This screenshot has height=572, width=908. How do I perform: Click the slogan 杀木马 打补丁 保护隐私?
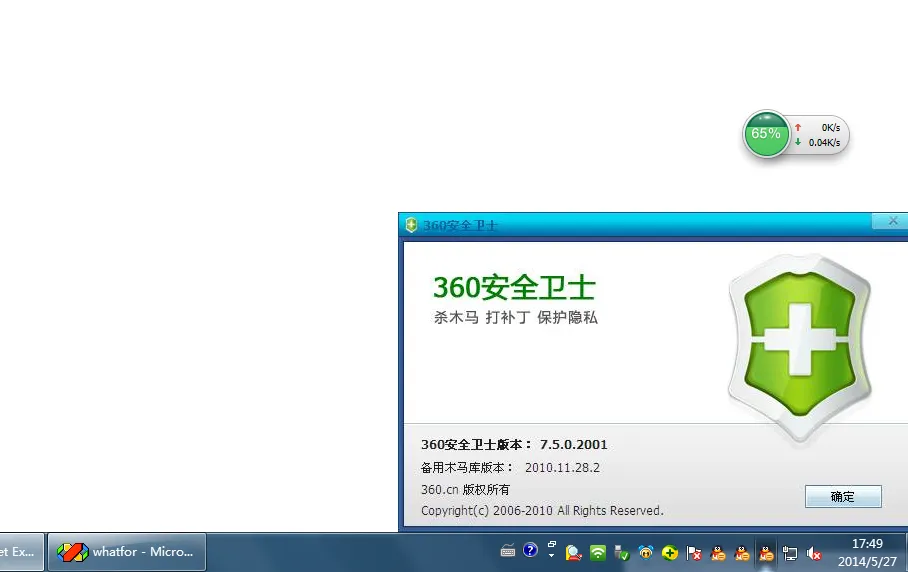[515, 317]
